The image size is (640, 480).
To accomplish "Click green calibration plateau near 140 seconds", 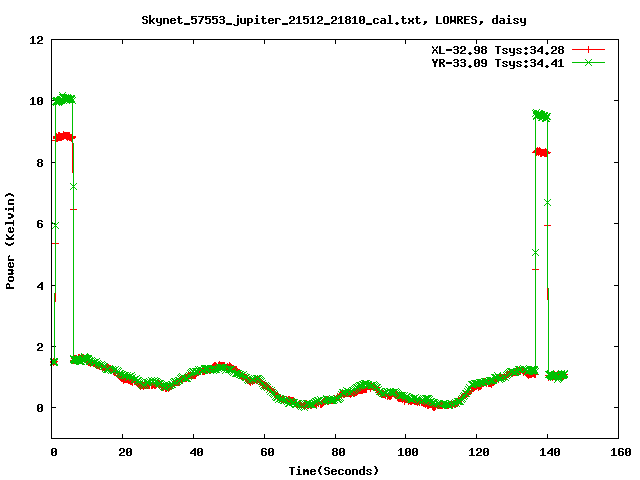I will tap(541, 116).
